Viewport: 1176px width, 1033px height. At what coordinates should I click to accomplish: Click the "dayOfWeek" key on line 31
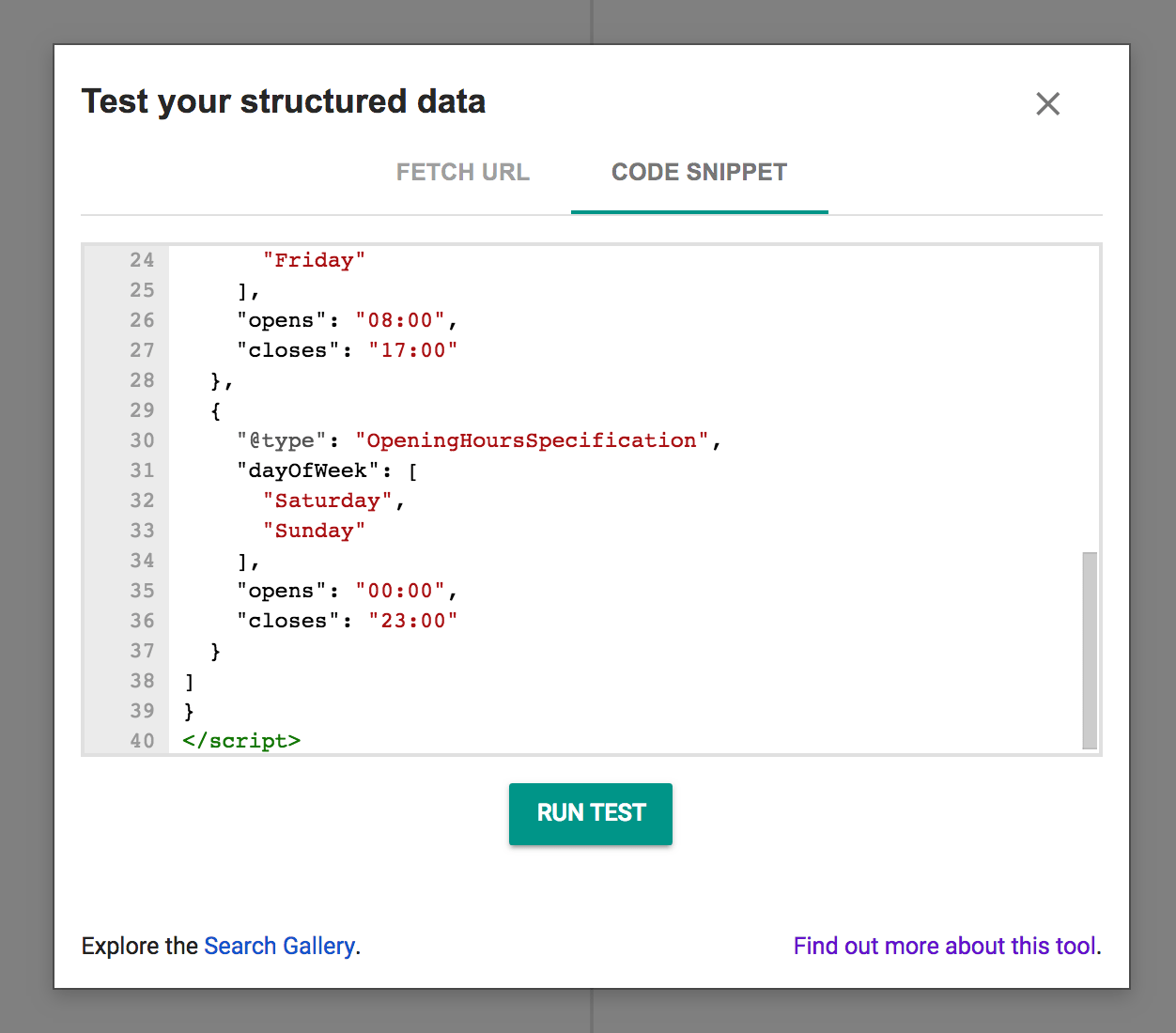tap(307, 470)
